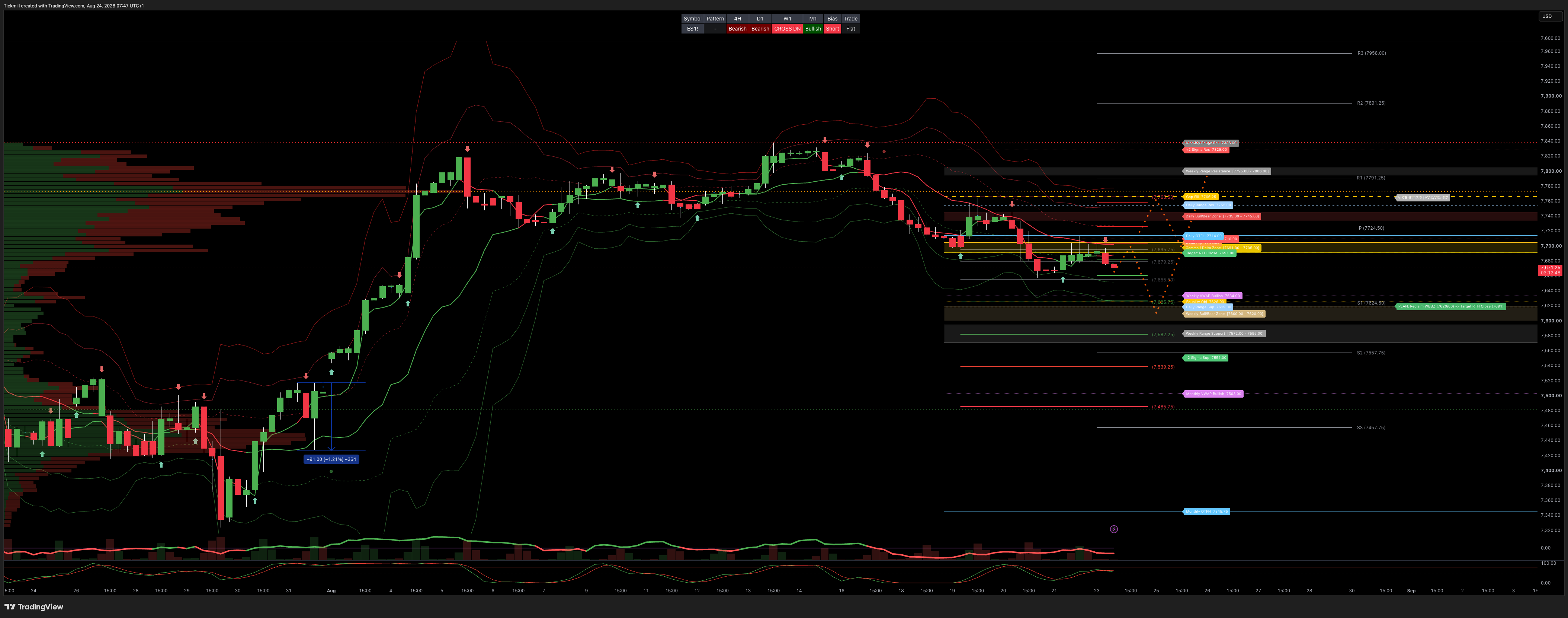Click the purple lightning bolt event icon
The image size is (1568, 618).
1114,529
